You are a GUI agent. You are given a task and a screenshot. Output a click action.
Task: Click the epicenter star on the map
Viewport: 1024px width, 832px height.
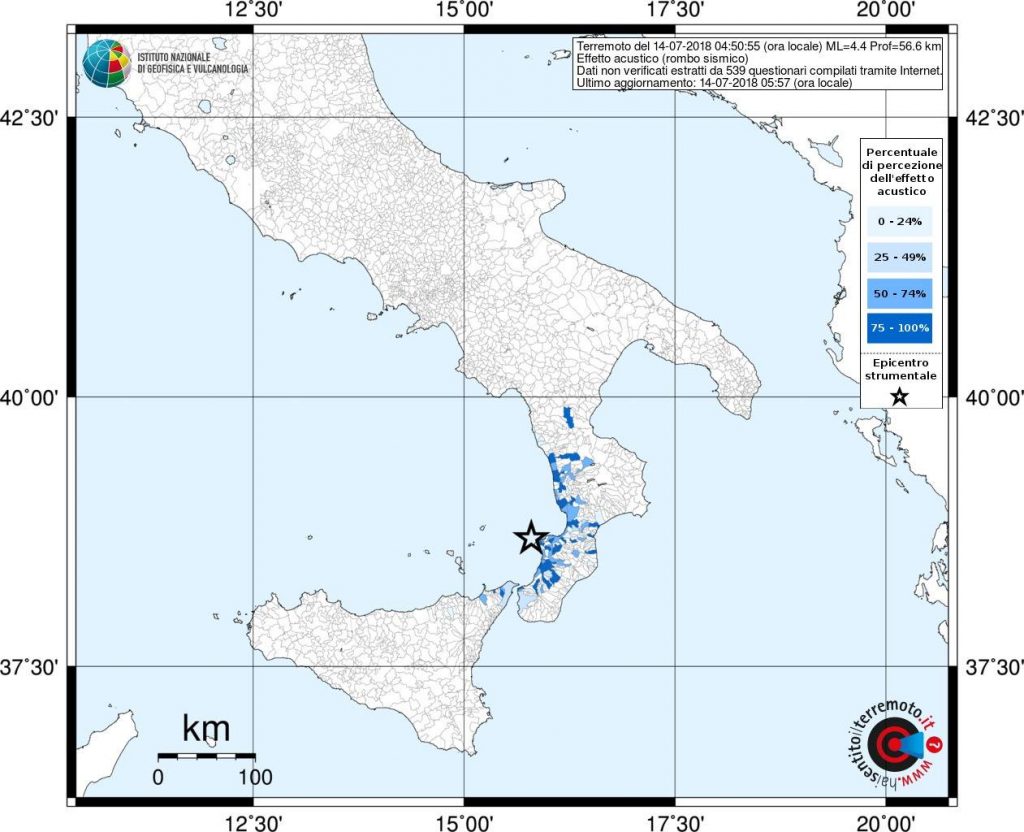(x=530, y=538)
